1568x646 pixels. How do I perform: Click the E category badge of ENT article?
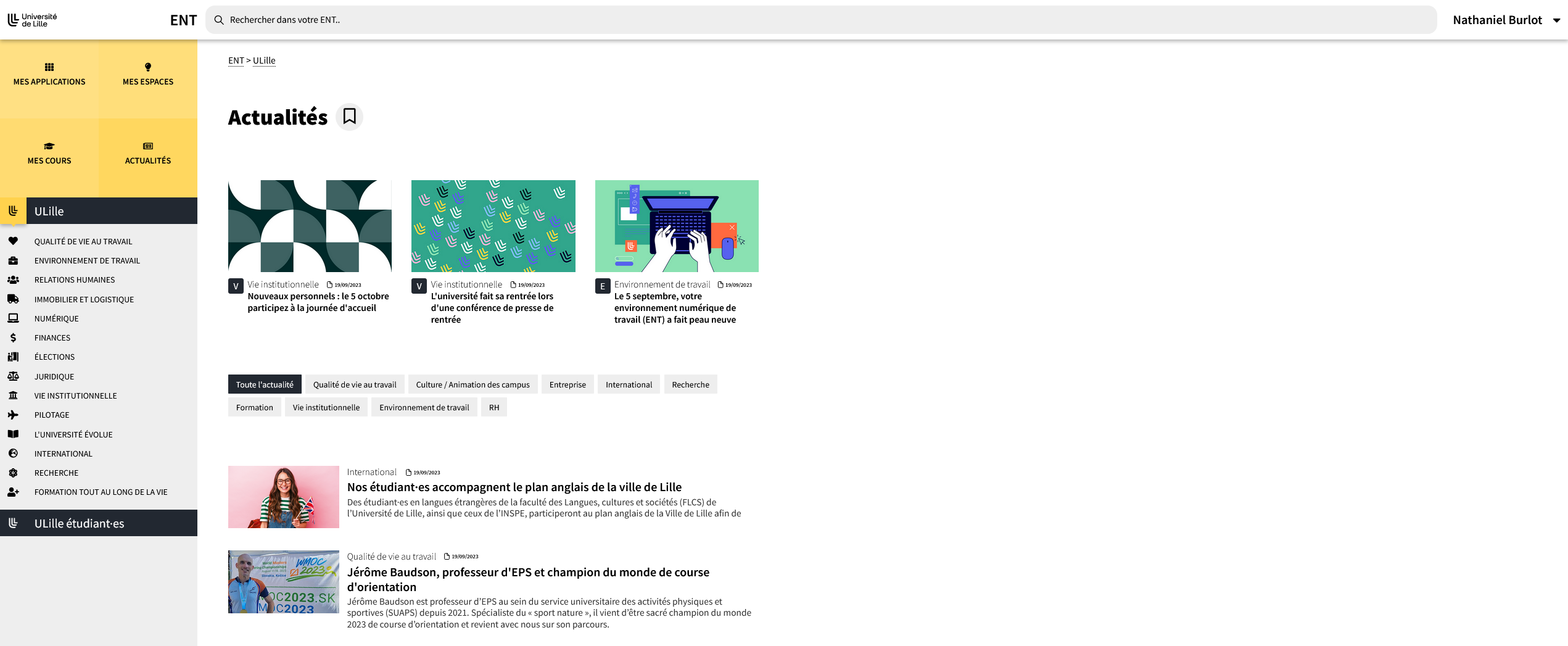603,286
